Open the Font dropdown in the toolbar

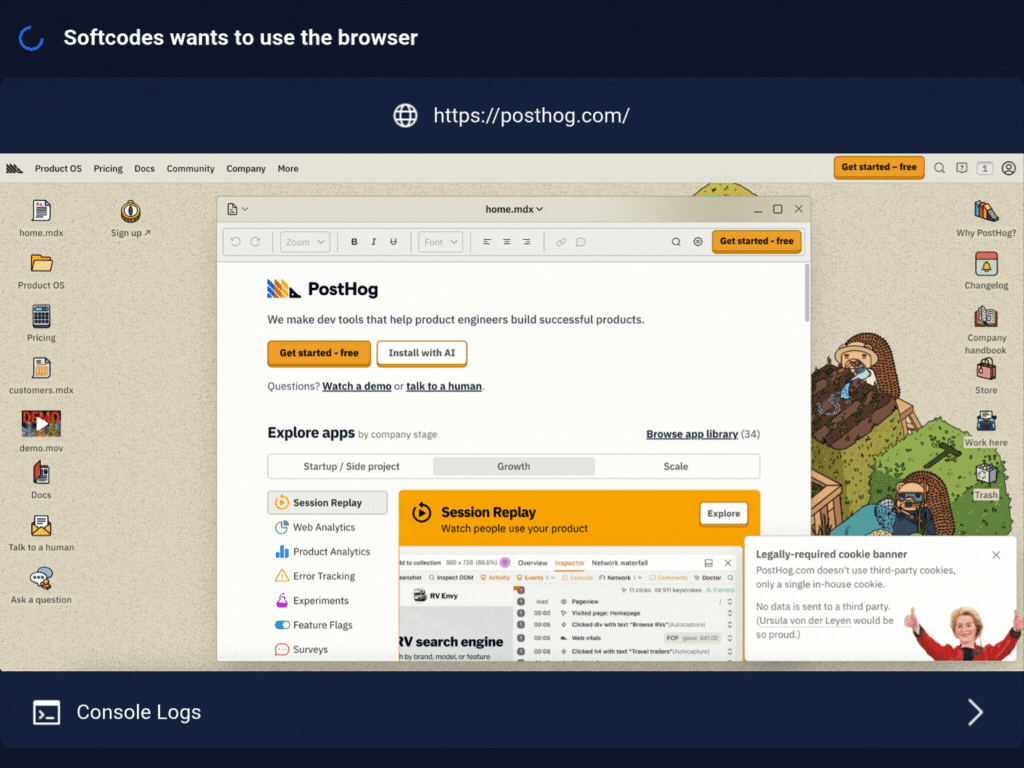coord(440,241)
